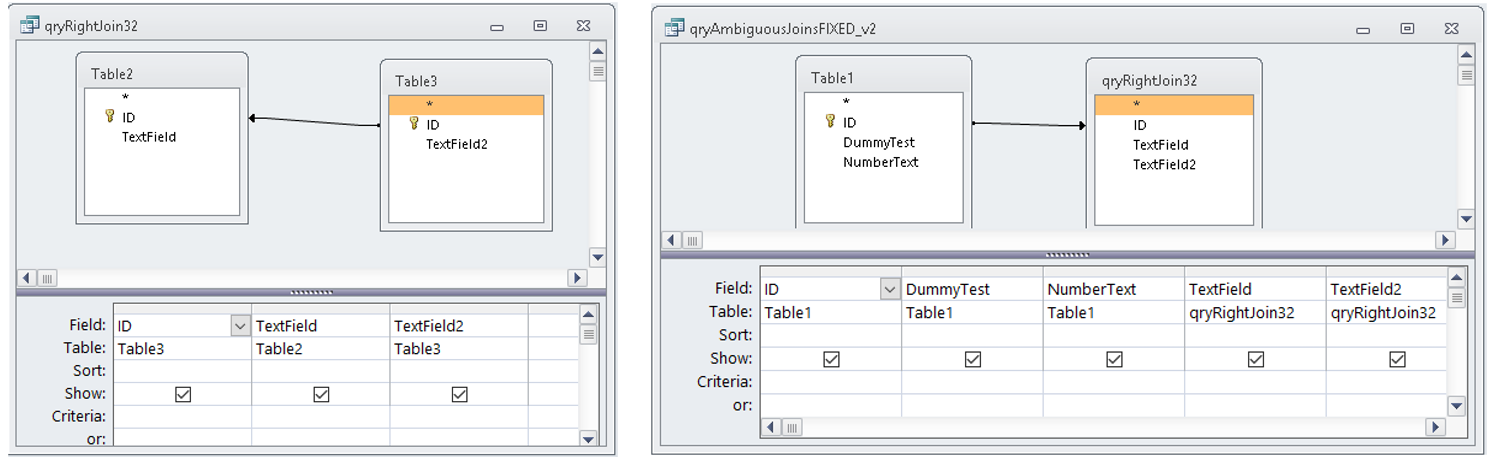The height and width of the screenshot is (458, 1492).
Task: Click scroll down arrow in qryAmbiguousJoinsFIXED_v2 diagram pane
Action: click(1466, 218)
